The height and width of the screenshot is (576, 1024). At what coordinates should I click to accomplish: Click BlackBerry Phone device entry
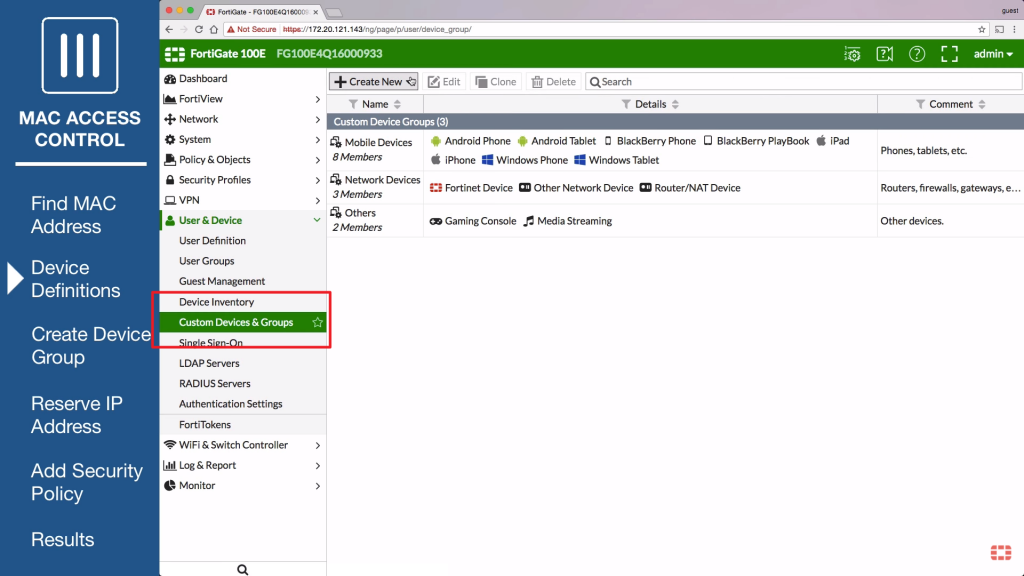[650, 141]
